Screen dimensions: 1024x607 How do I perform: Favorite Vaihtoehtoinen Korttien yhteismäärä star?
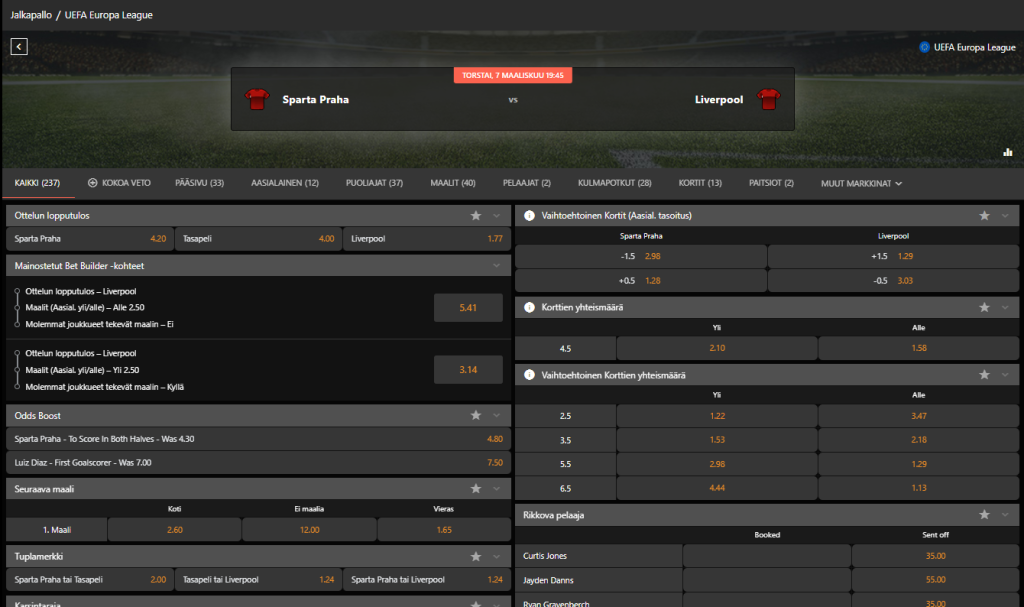(x=984, y=375)
